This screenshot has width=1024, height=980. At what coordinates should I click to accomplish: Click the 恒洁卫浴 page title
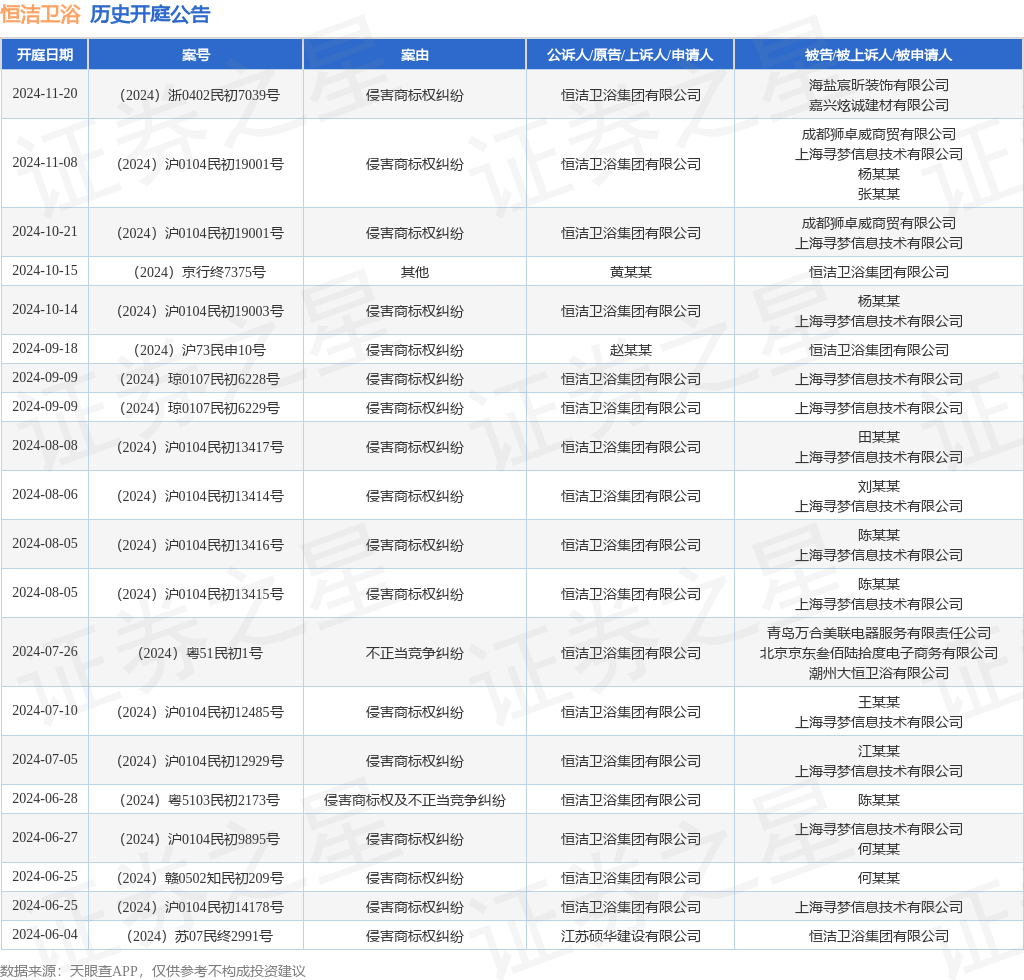[x=44, y=15]
